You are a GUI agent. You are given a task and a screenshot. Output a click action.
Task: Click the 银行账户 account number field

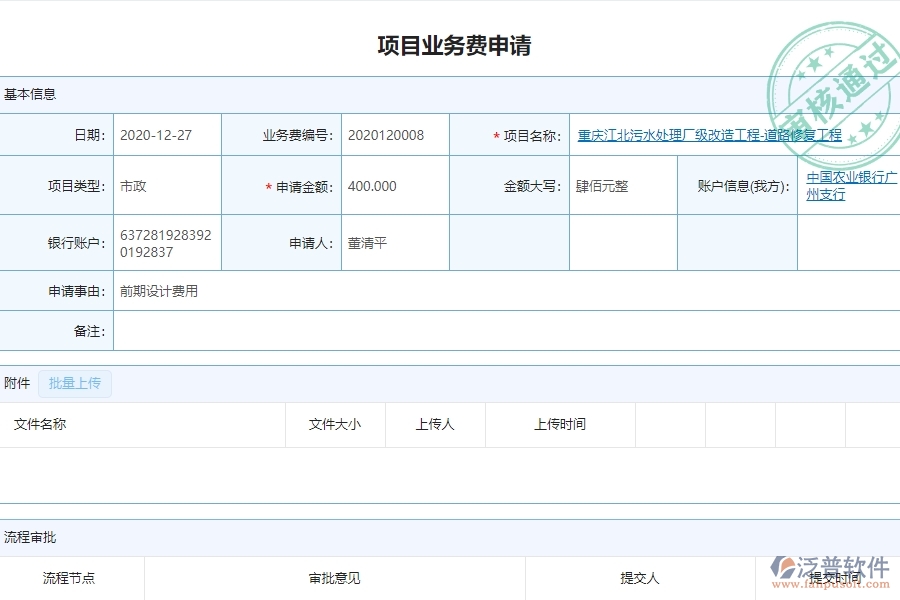coord(165,242)
